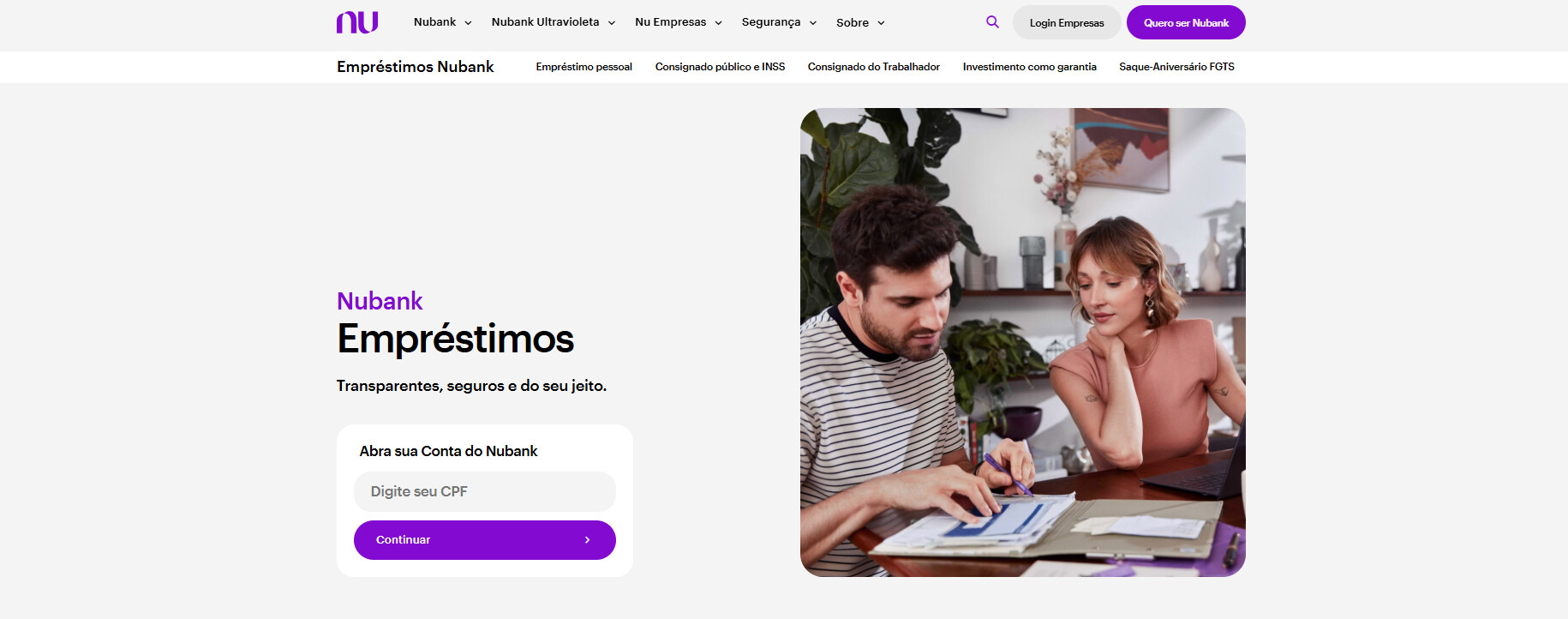Expand the Segurança dropdown chevron
Viewport: 1568px width, 619px height.
[813, 23]
